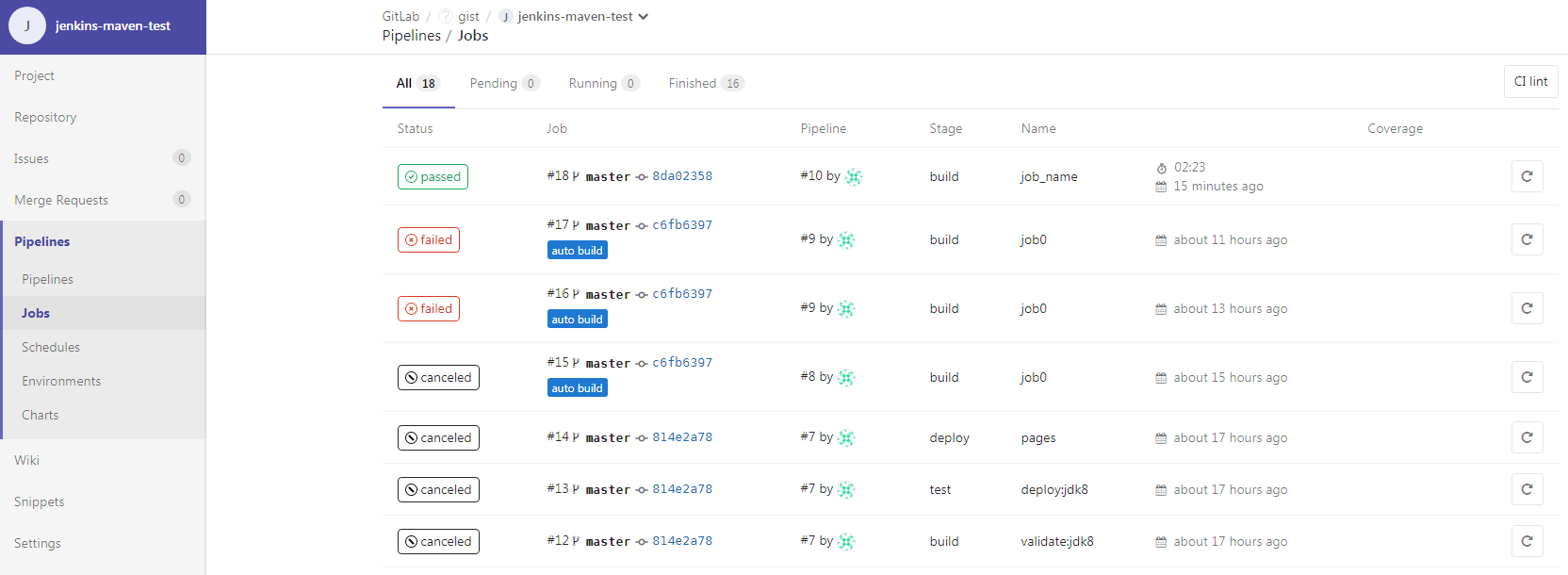This screenshot has width=1568, height=575.
Task: Open user avatar in job #16 row
Action: [x=846, y=308]
